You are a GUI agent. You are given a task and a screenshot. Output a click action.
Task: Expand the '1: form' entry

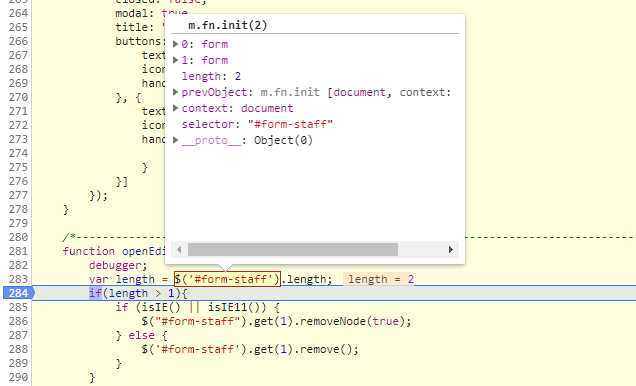tap(176, 60)
